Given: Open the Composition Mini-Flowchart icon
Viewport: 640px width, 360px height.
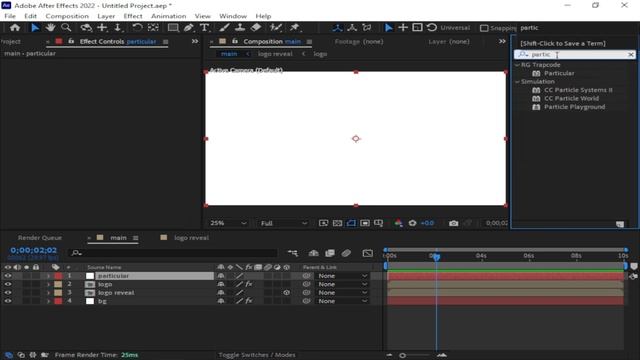Looking at the screenshot, I should [x=293, y=253].
